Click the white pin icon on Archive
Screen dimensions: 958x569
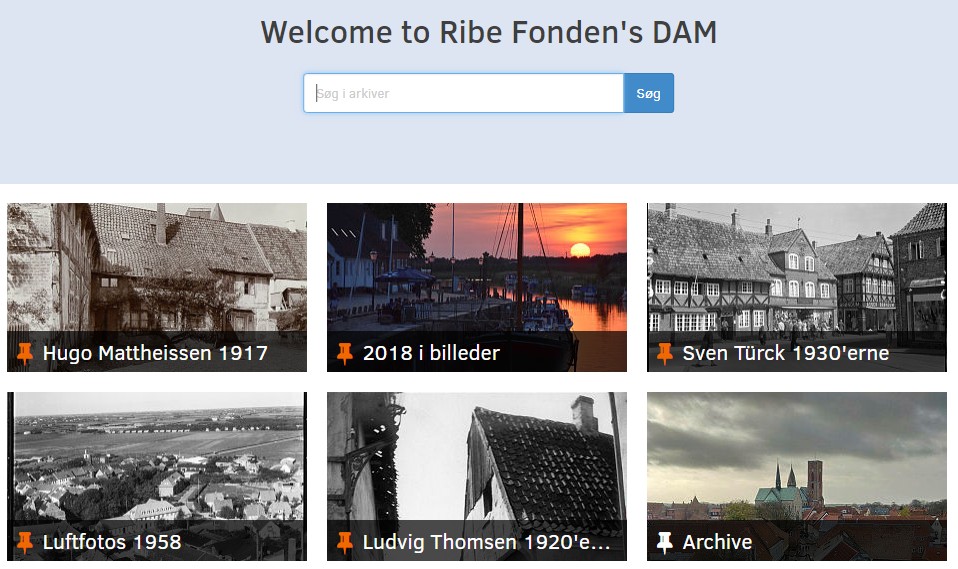coord(665,542)
